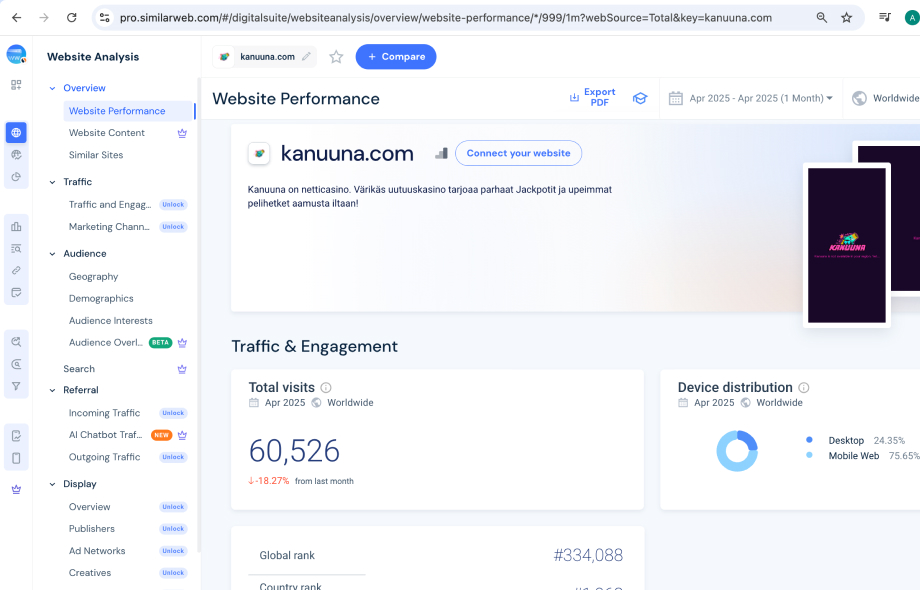This screenshot has height=590, width=920.
Task: Collapse the Overview section chevron
Action: pyautogui.click(x=52, y=88)
